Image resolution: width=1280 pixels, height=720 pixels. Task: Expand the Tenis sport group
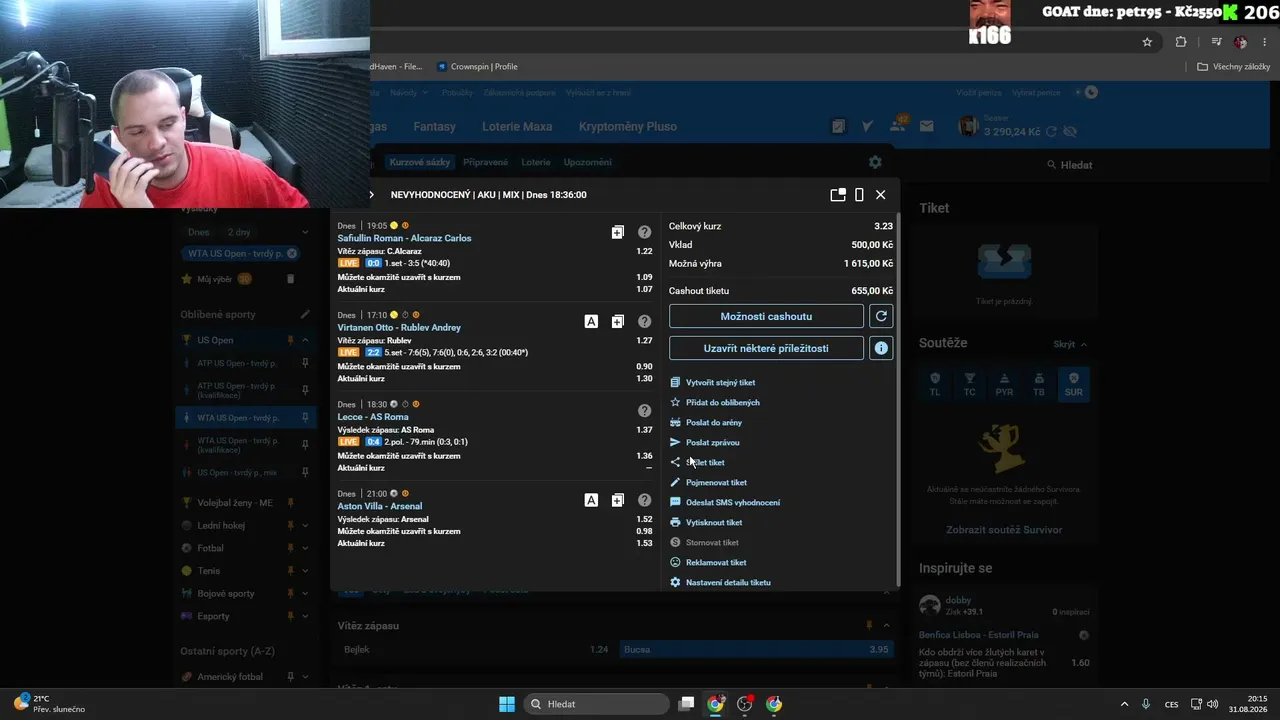[x=305, y=571]
